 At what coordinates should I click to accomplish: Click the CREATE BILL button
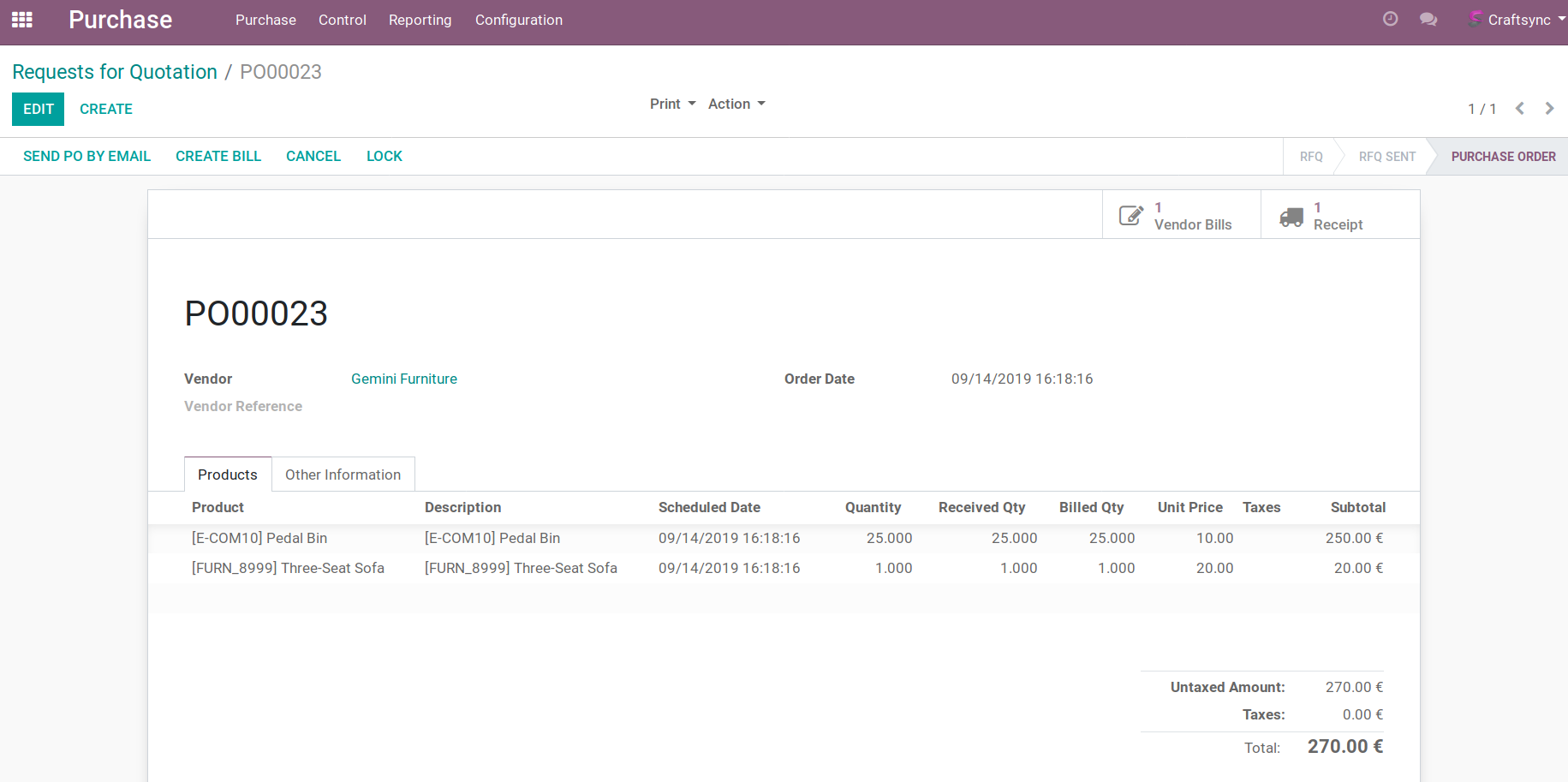click(218, 156)
